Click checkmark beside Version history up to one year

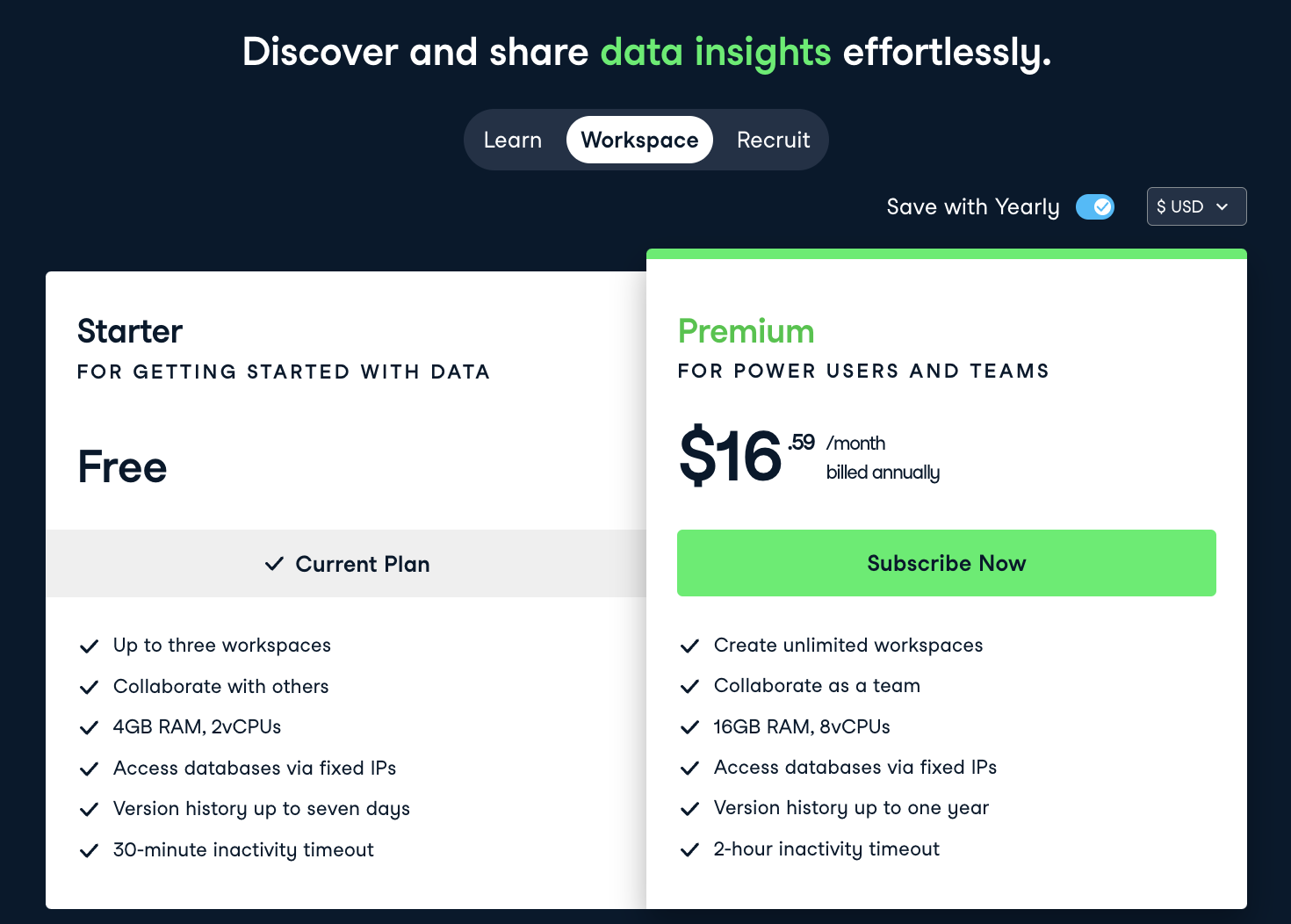click(689, 809)
